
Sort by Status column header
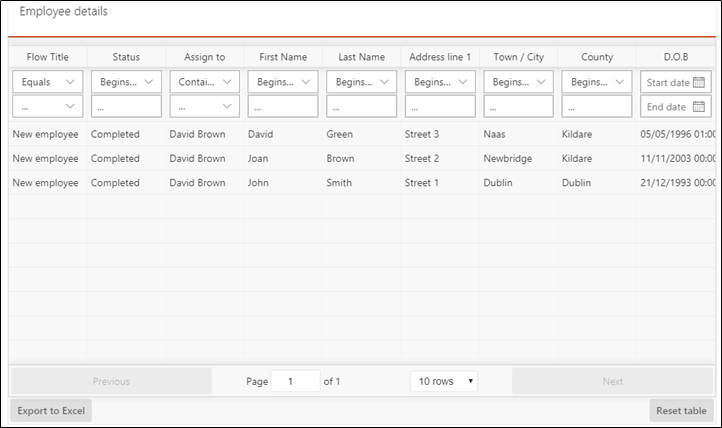(126, 57)
